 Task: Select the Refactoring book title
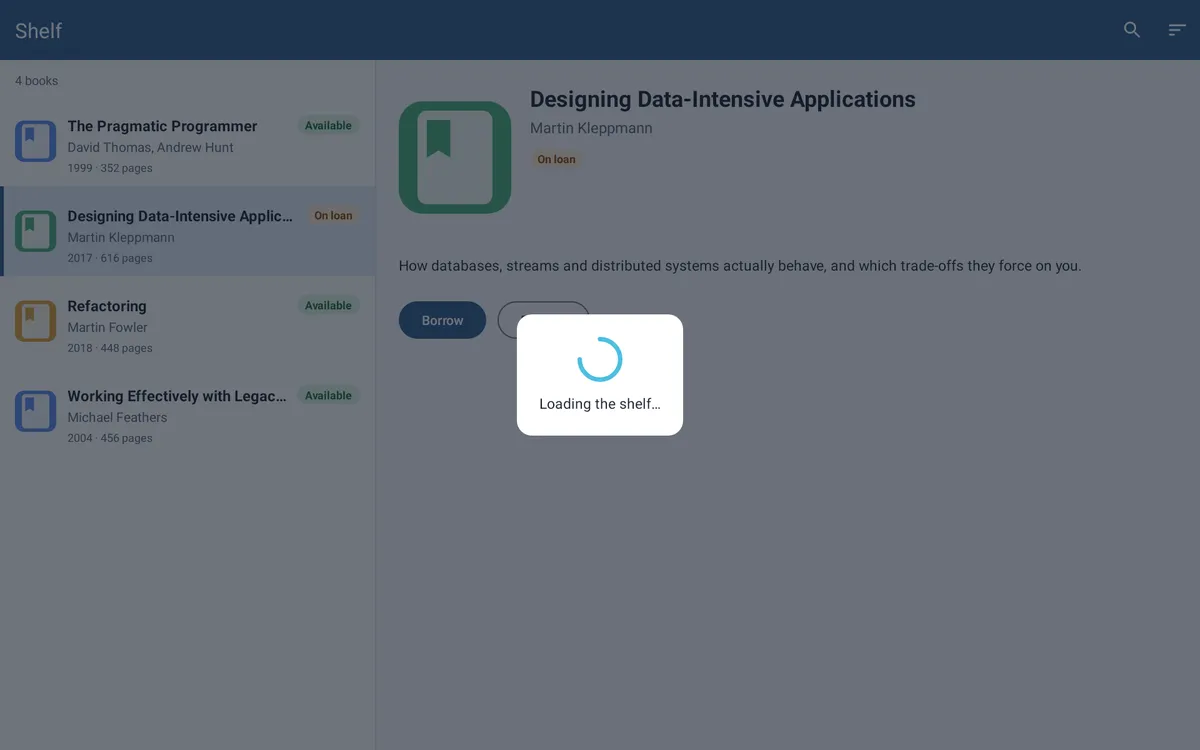click(107, 306)
